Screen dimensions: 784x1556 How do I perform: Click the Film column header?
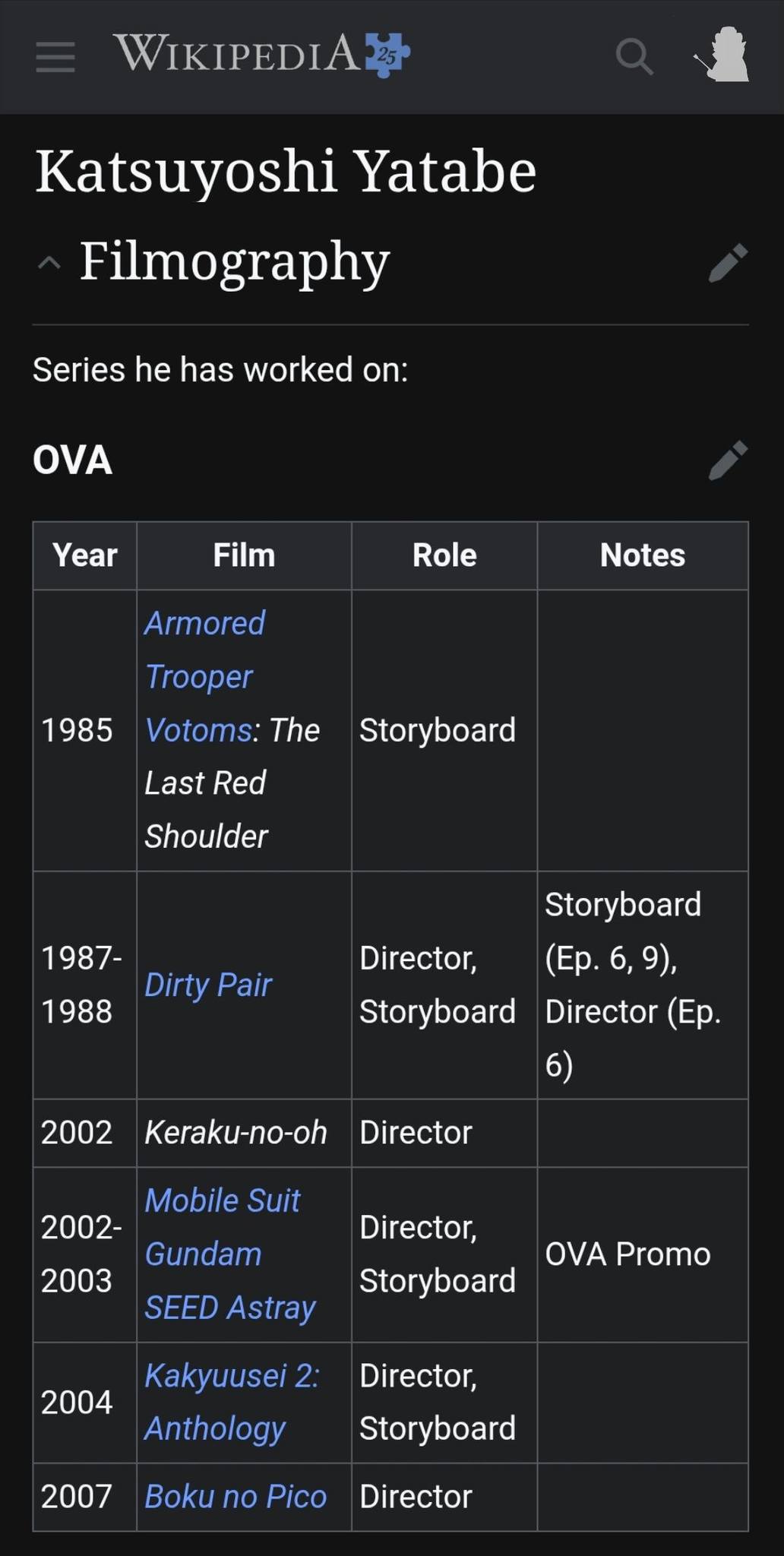tap(244, 555)
